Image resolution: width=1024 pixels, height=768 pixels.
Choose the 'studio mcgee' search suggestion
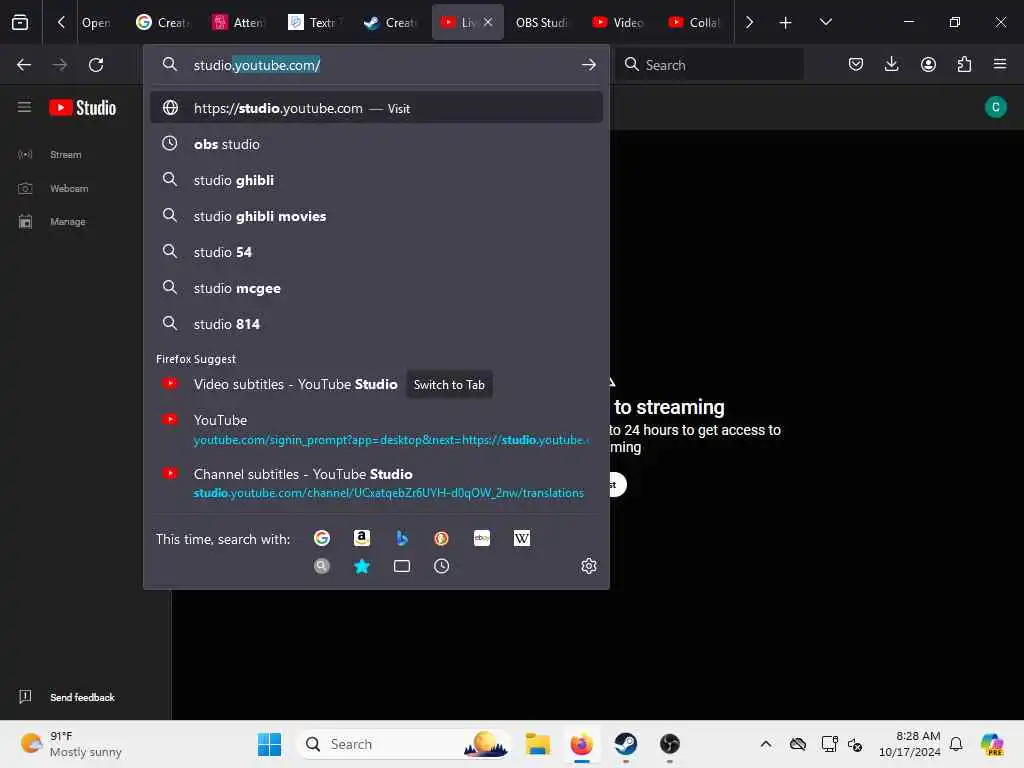coord(376,288)
